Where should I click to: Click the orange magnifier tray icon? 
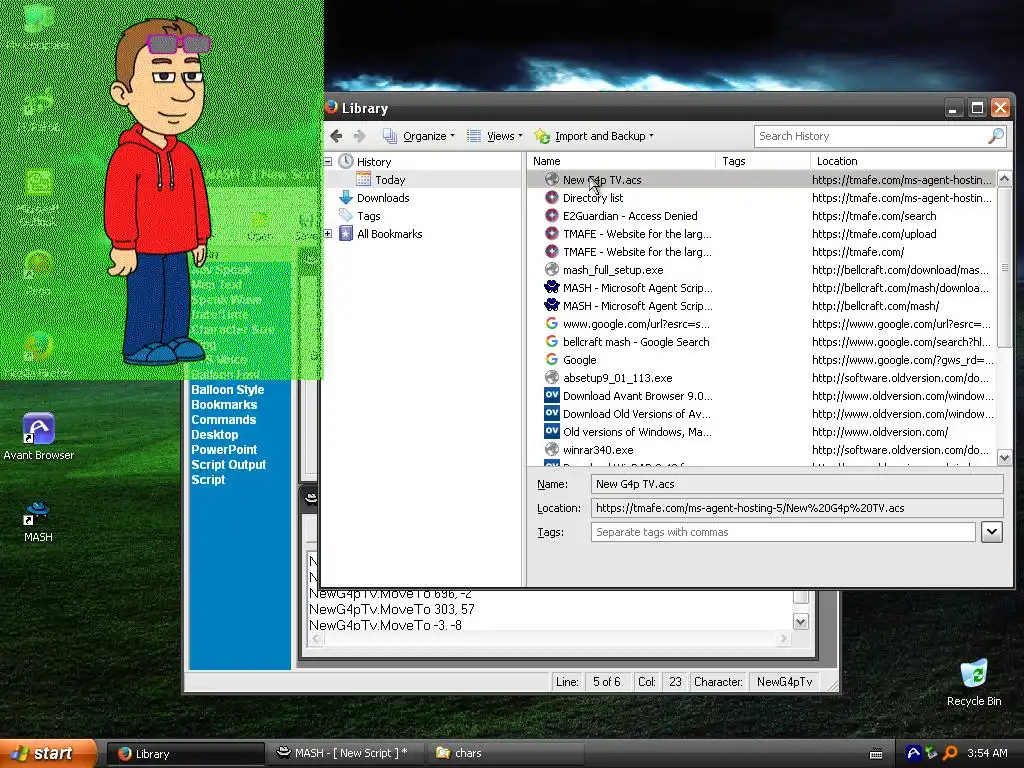pos(950,753)
